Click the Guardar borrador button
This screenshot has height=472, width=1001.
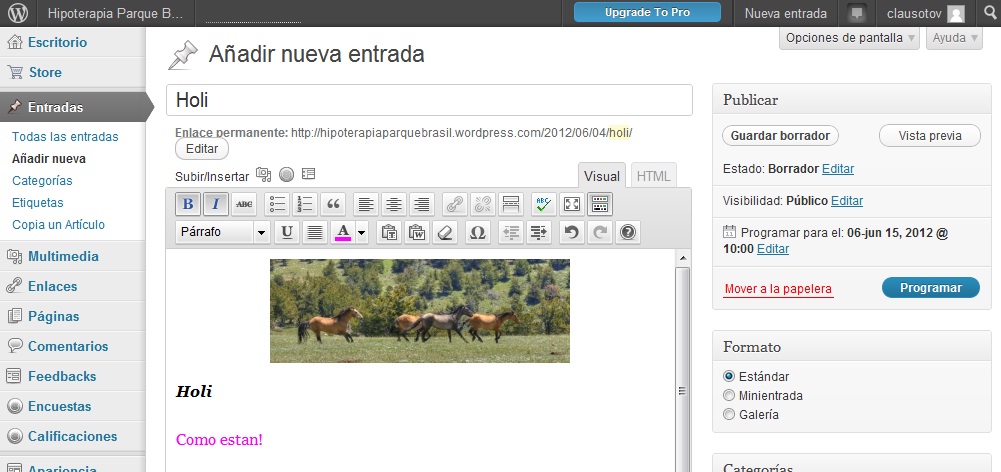[780, 136]
